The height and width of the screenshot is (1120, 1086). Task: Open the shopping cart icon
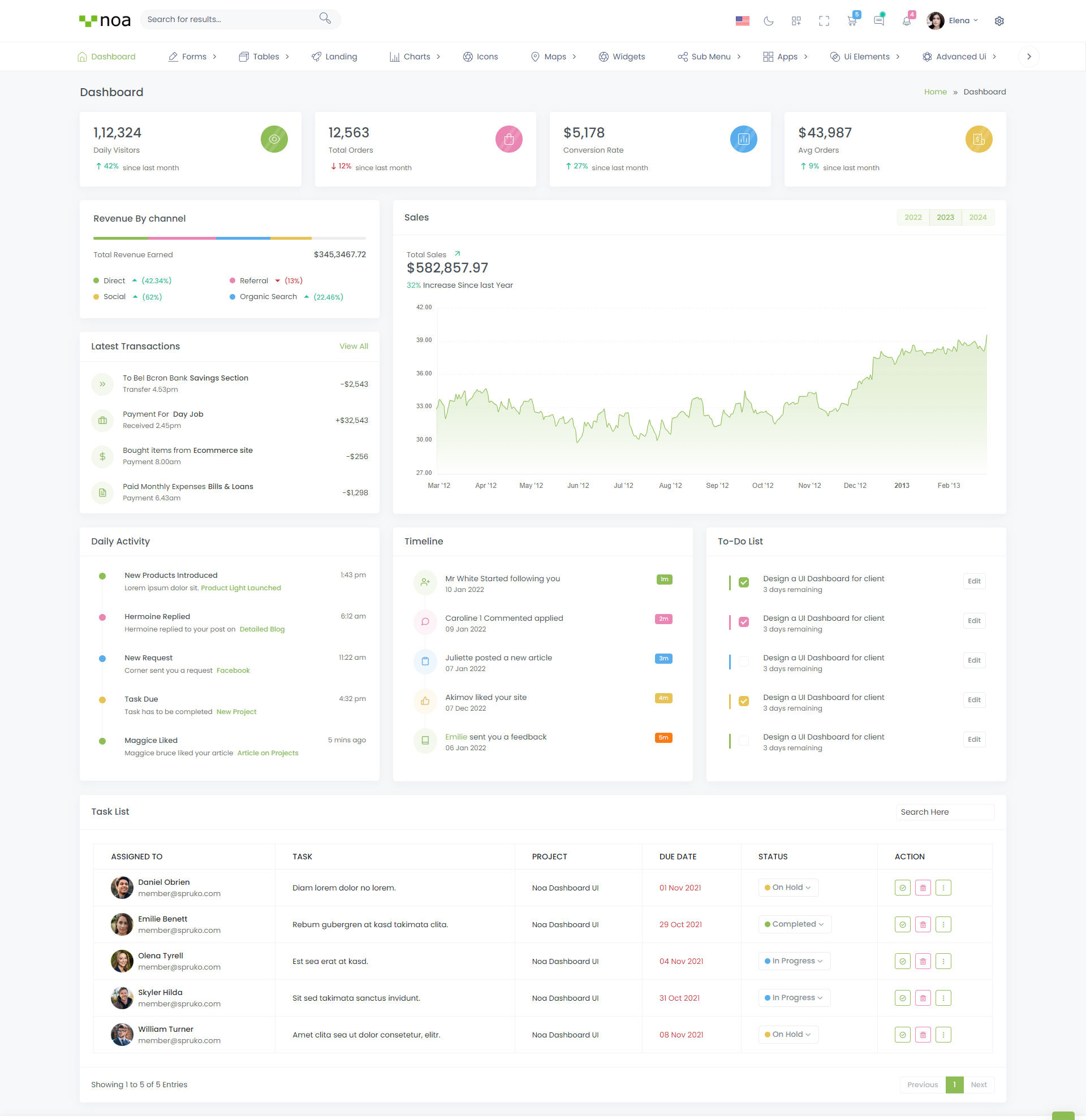(852, 21)
